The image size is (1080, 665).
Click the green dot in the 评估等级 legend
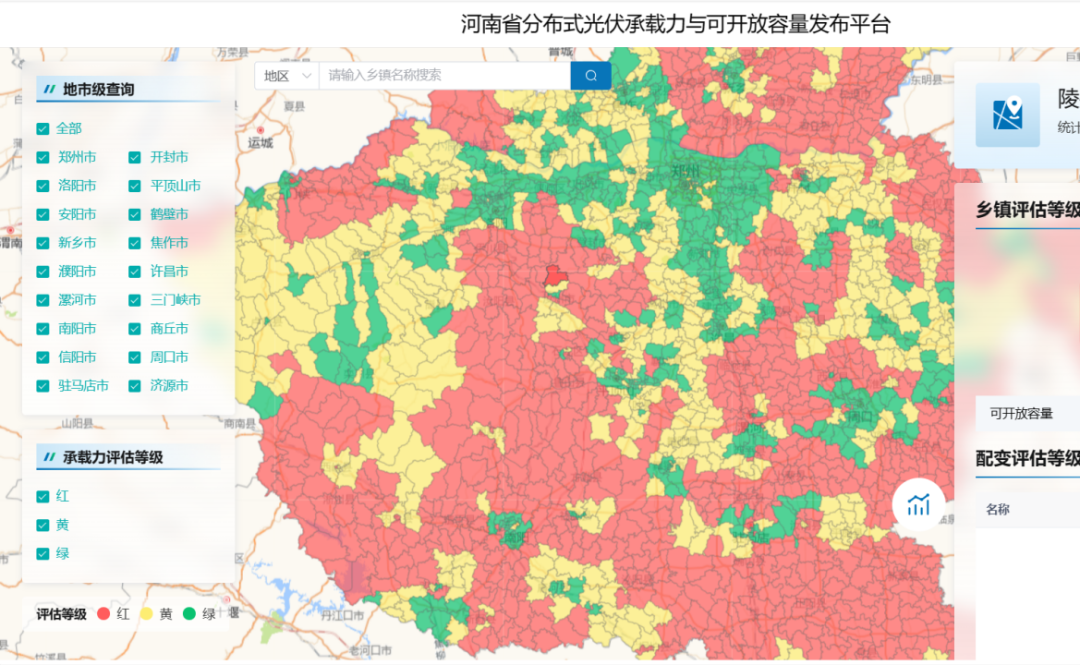[189, 614]
